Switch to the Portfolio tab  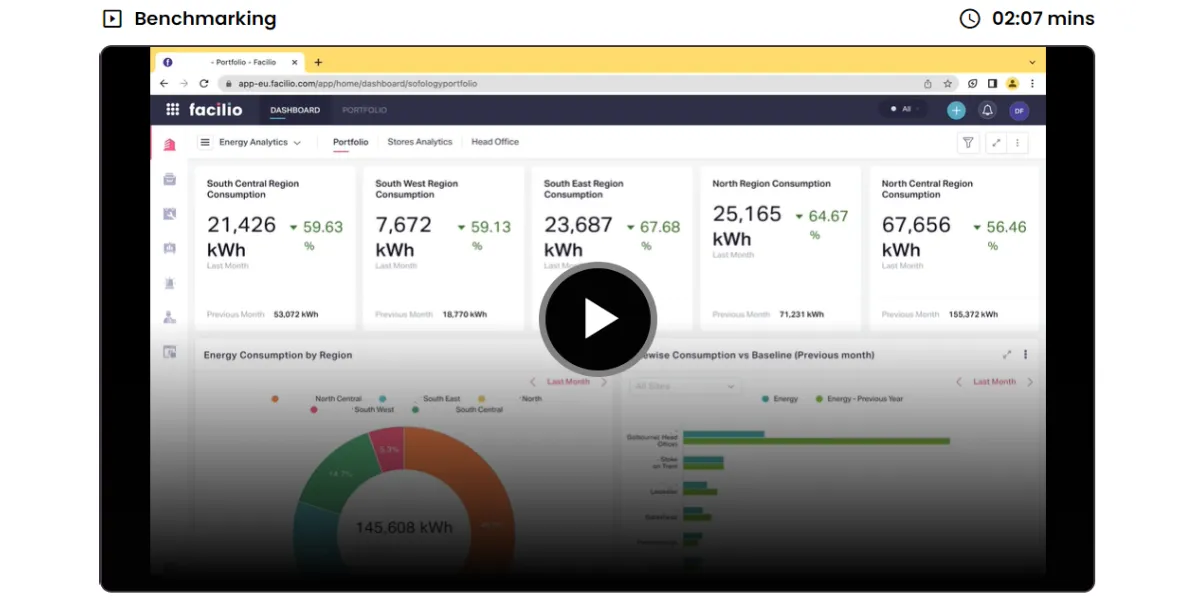(x=351, y=142)
